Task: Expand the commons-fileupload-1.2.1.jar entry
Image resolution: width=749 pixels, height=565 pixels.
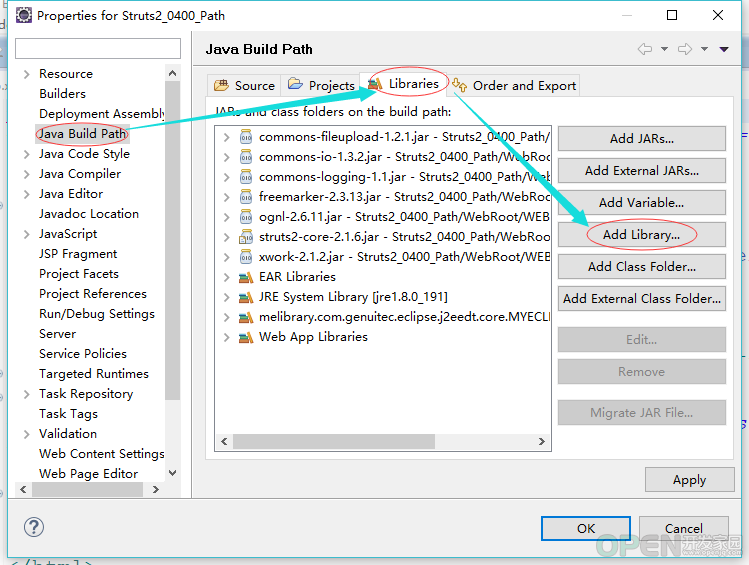Action: (x=226, y=138)
